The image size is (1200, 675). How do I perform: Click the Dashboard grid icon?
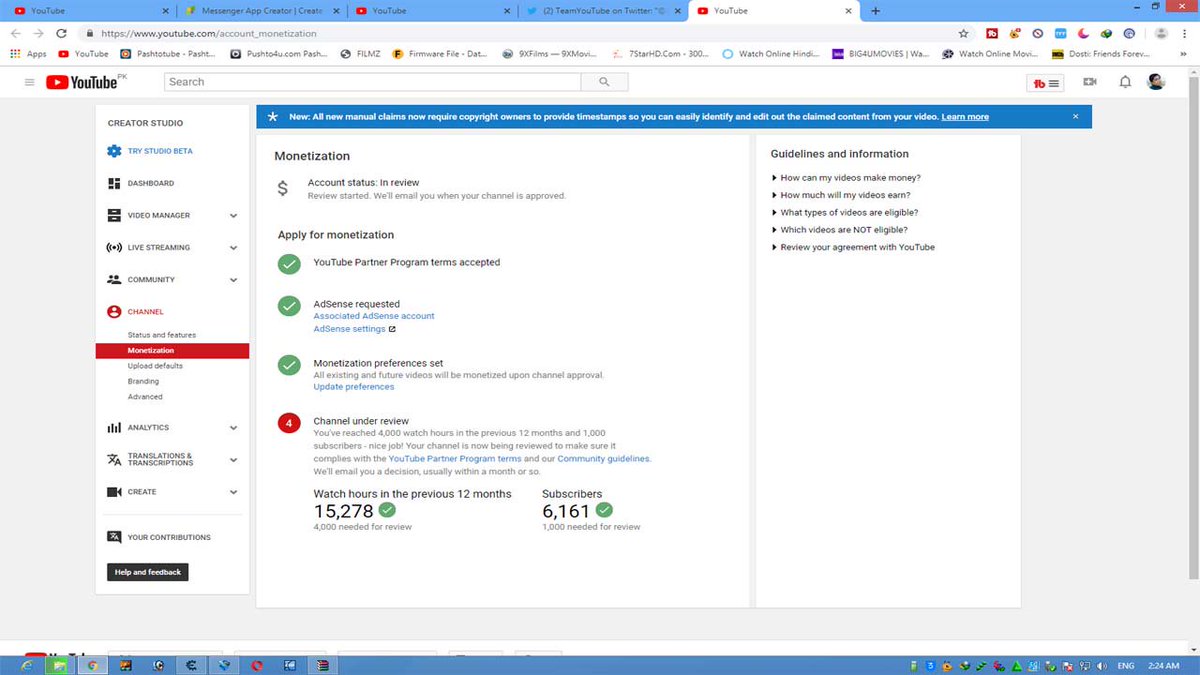click(x=114, y=183)
